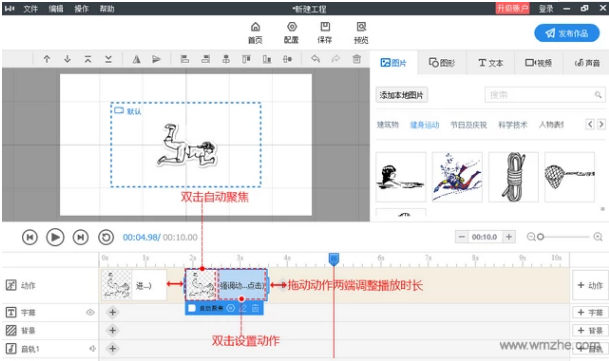Image resolution: width=609 pixels, height=361 pixels.
Task: Flip the selected object horizontally
Action: tap(136, 59)
